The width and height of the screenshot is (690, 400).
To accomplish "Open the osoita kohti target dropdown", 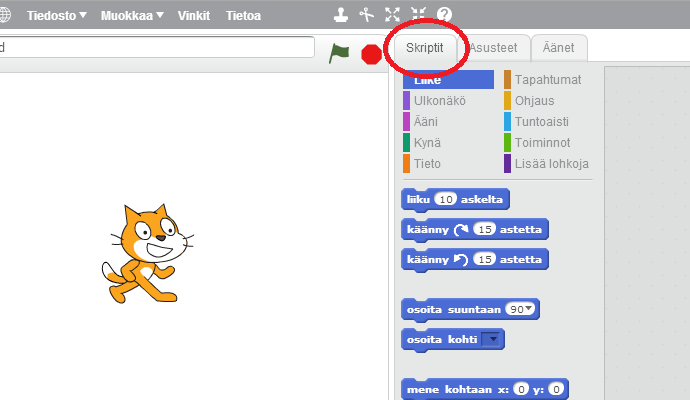I will click(x=491, y=340).
